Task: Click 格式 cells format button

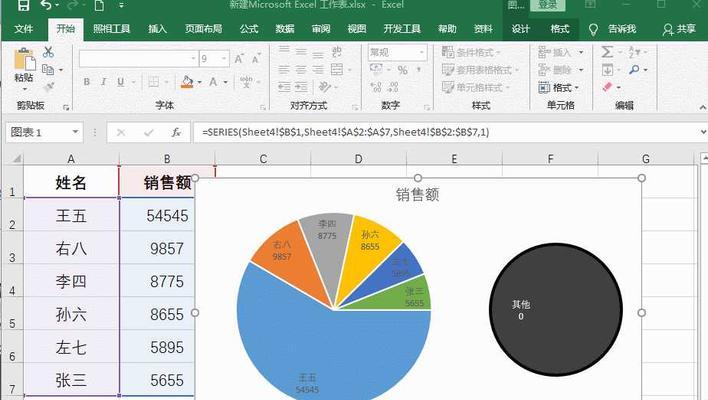Action: point(559,88)
